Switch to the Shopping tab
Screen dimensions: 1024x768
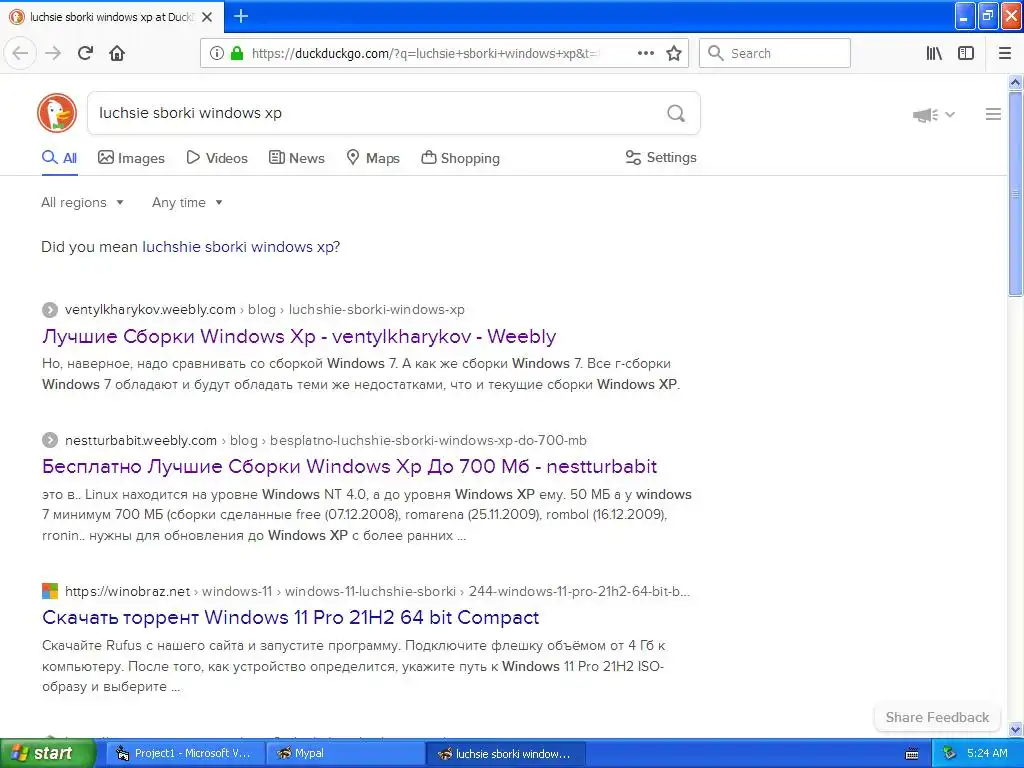pyautogui.click(x=460, y=158)
